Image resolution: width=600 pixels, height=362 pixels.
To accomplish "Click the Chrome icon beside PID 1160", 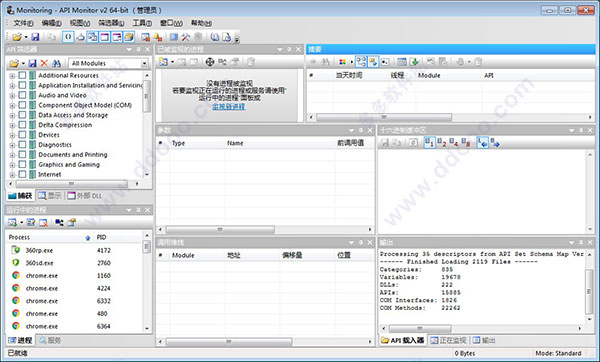I will click(x=16, y=275).
